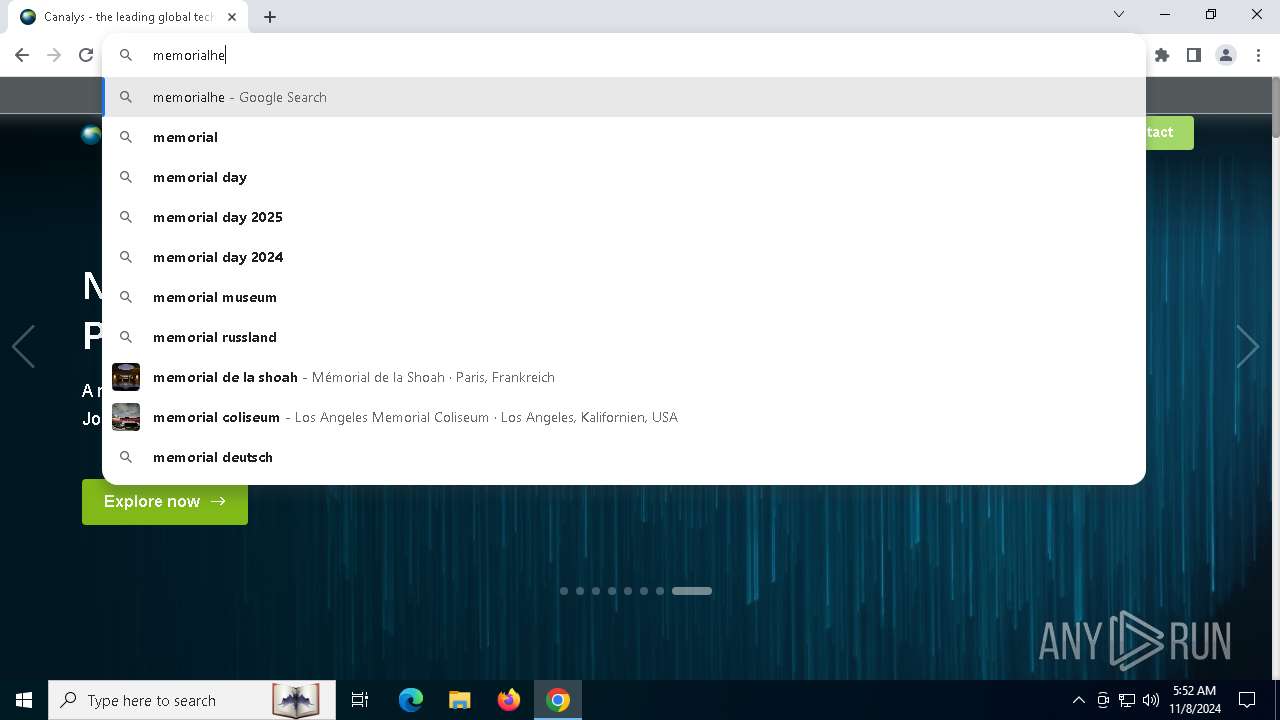Choose 'memorial day 2024' suggestion
The width and height of the screenshot is (1280, 720).
click(x=624, y=257)
